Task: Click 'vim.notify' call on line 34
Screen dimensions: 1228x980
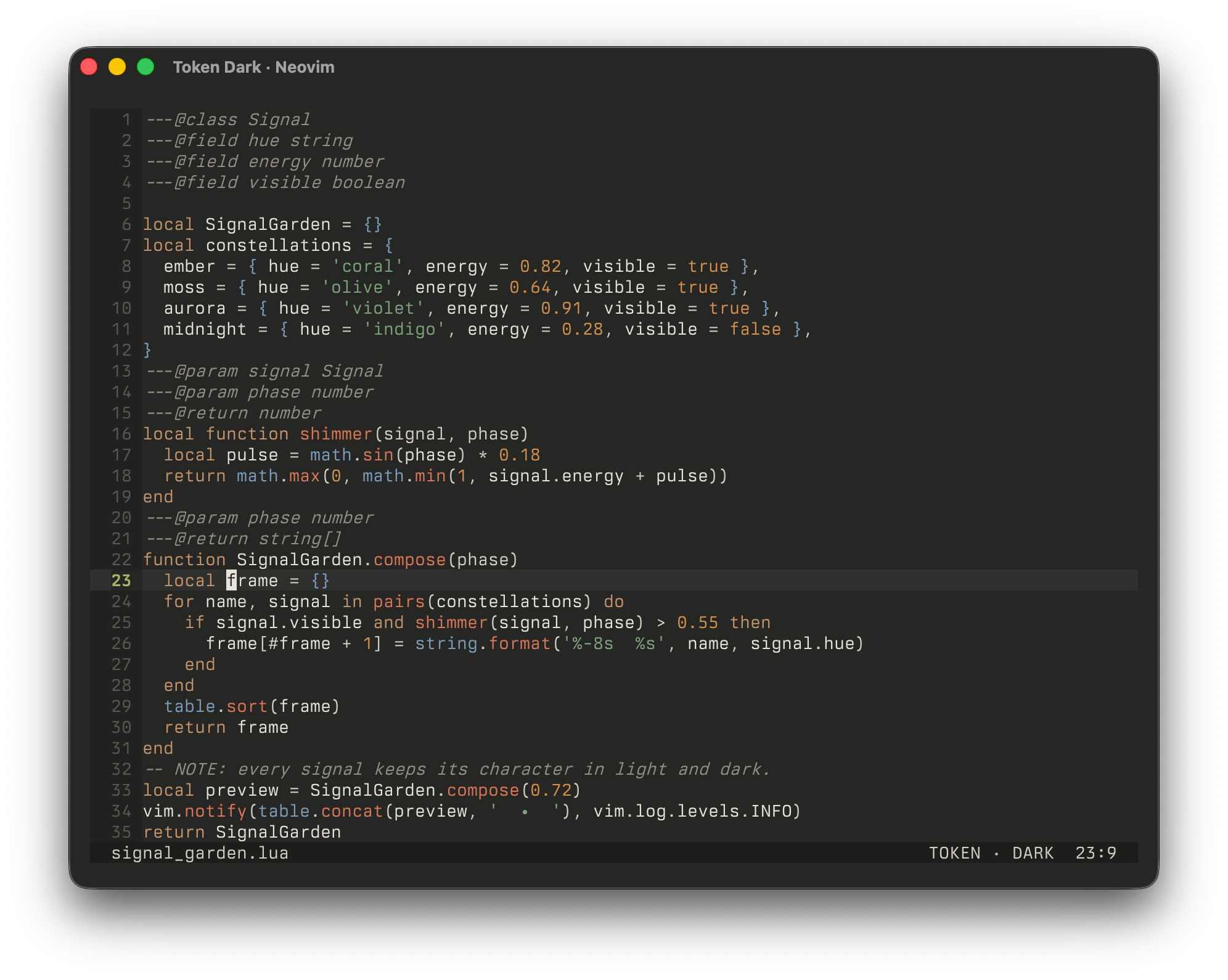Action: (x=195, y=811)
